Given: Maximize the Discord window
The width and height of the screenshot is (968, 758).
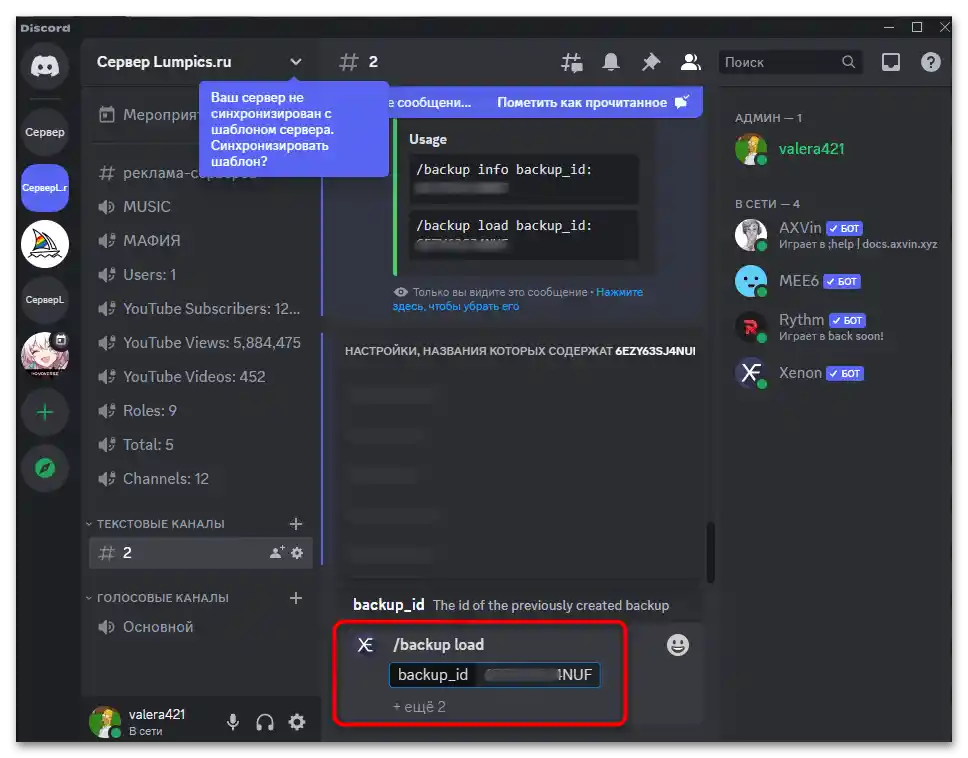Looking at the screenshot, I should [x=917, y=27].
